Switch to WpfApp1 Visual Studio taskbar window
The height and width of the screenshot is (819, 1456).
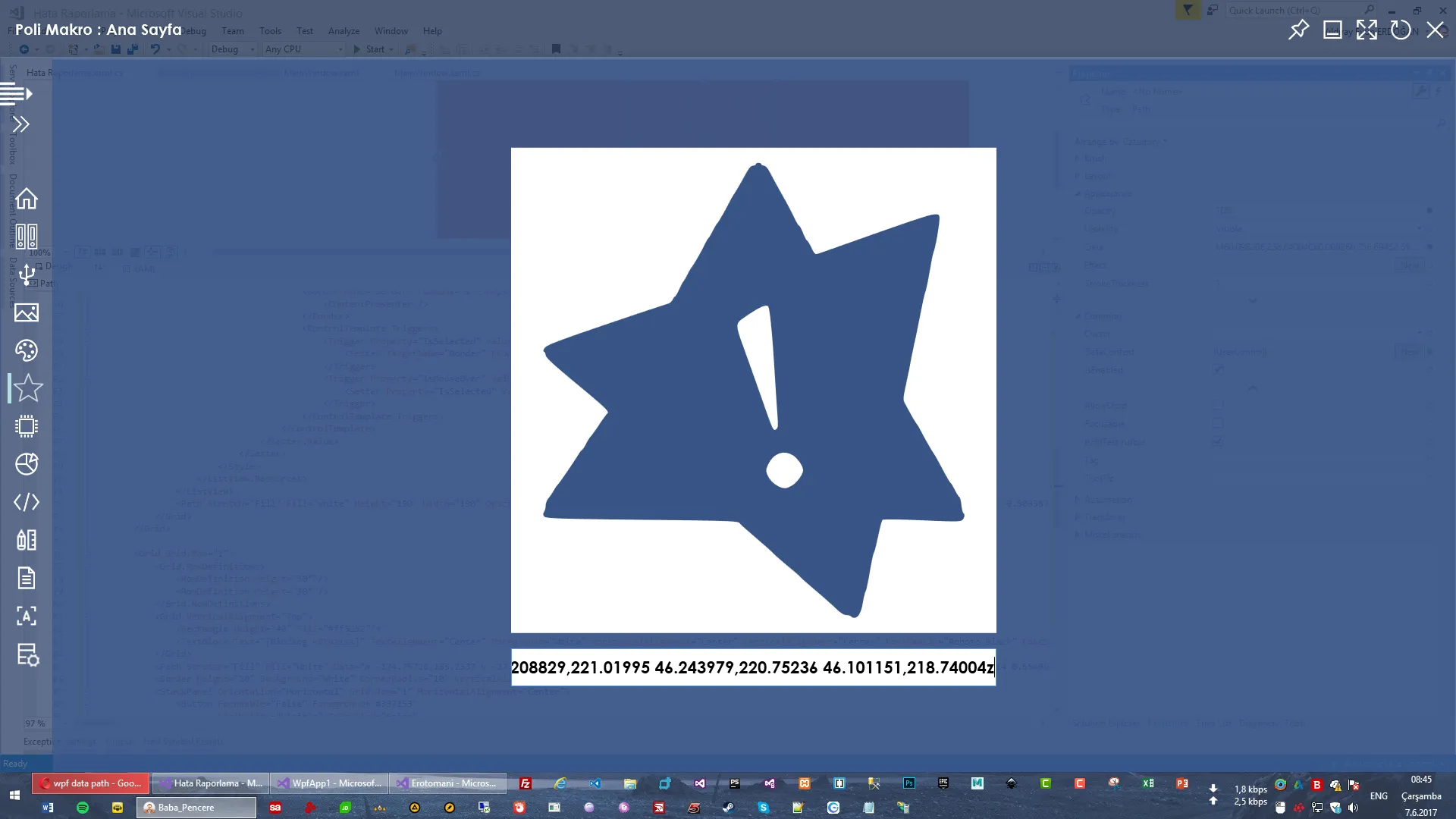(329, 783)
